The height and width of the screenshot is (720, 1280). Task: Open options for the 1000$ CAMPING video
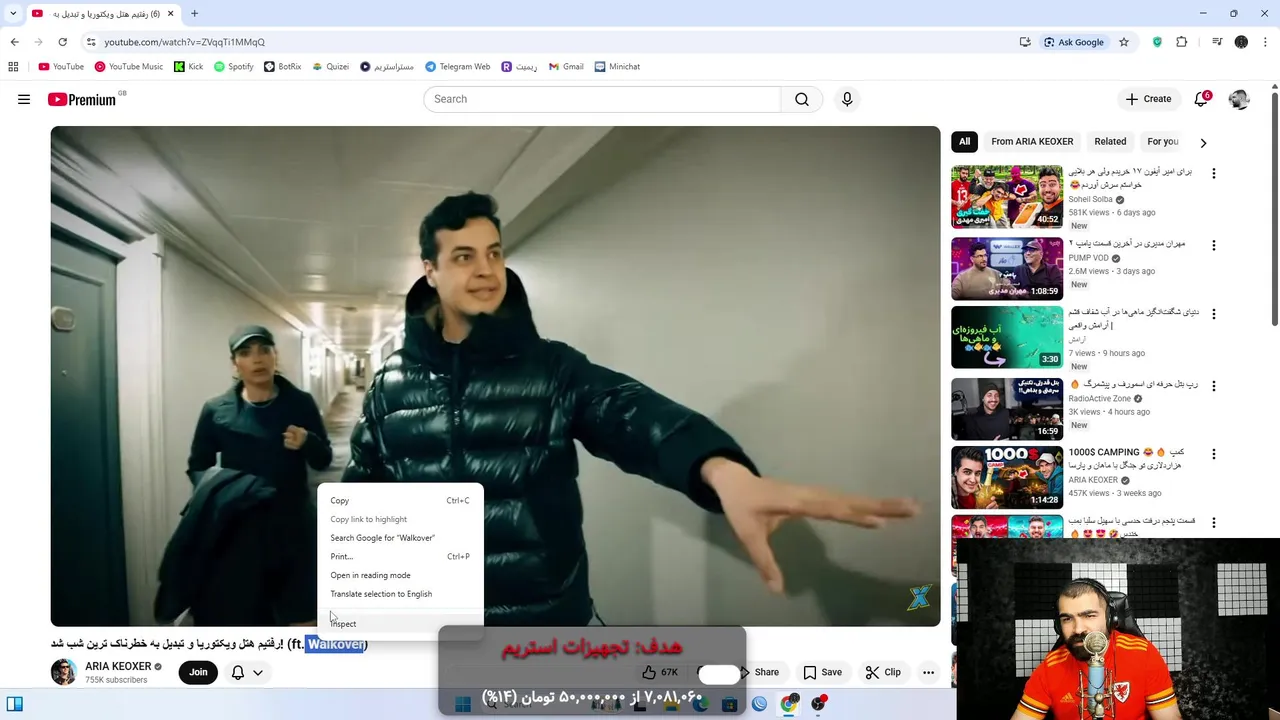click(x=1214, y=453)
